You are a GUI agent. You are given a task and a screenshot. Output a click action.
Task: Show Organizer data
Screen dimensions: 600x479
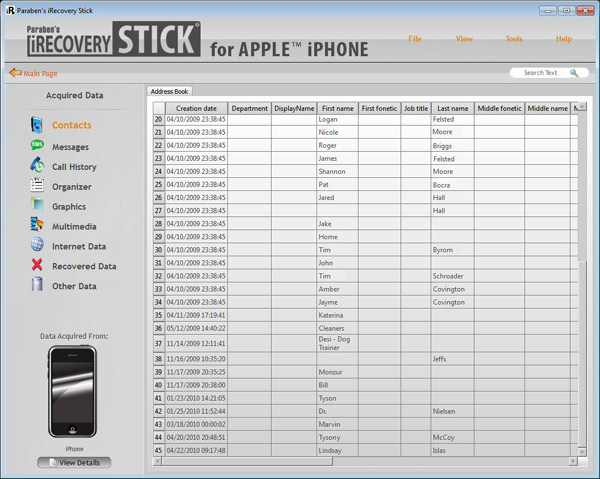click(x=72, y=187)
